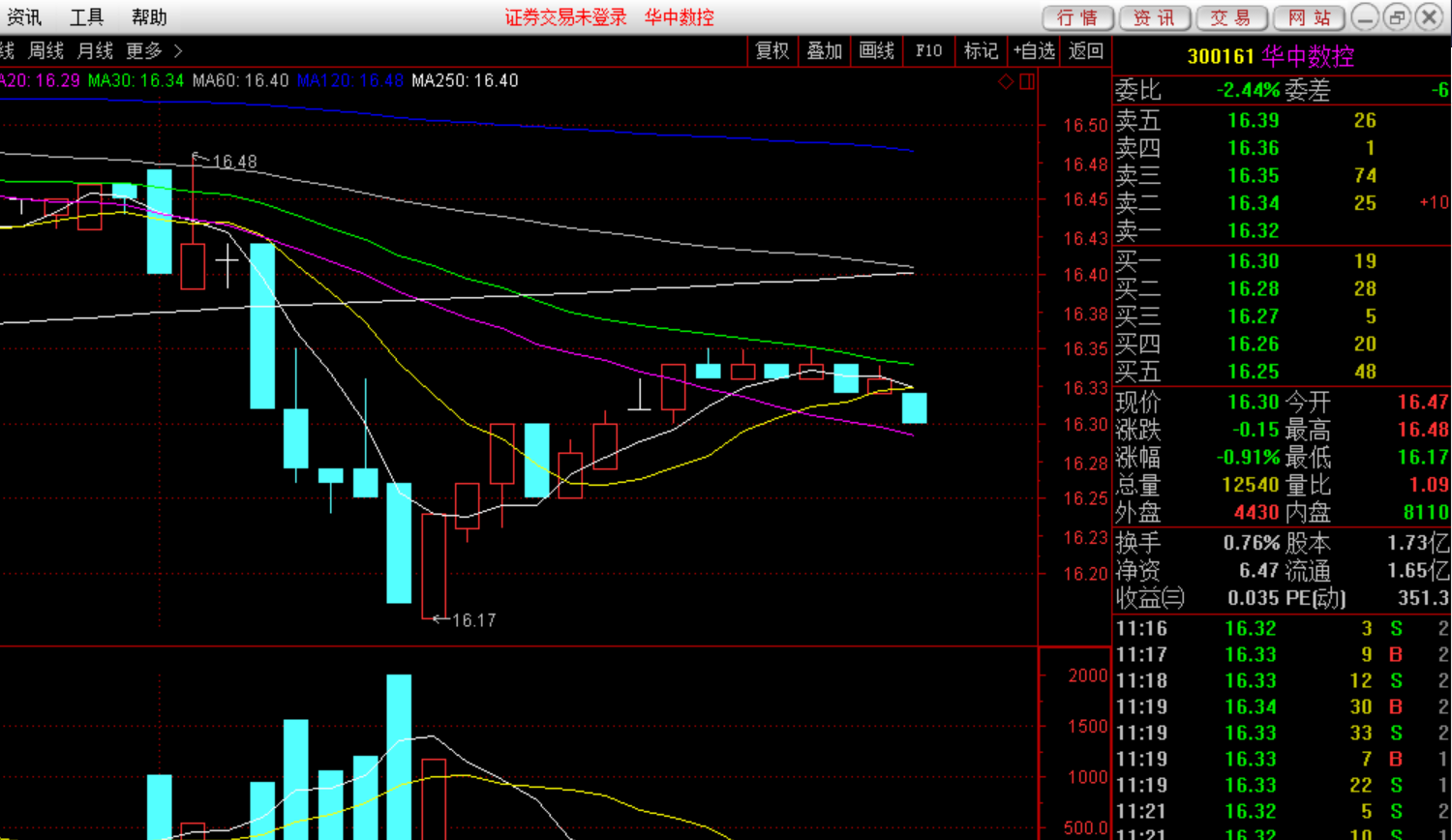Viewport: 1452px width, 840px height.
Task: Select the 11:17 tick at 16.33
Action: click(x=1282, y=655)
